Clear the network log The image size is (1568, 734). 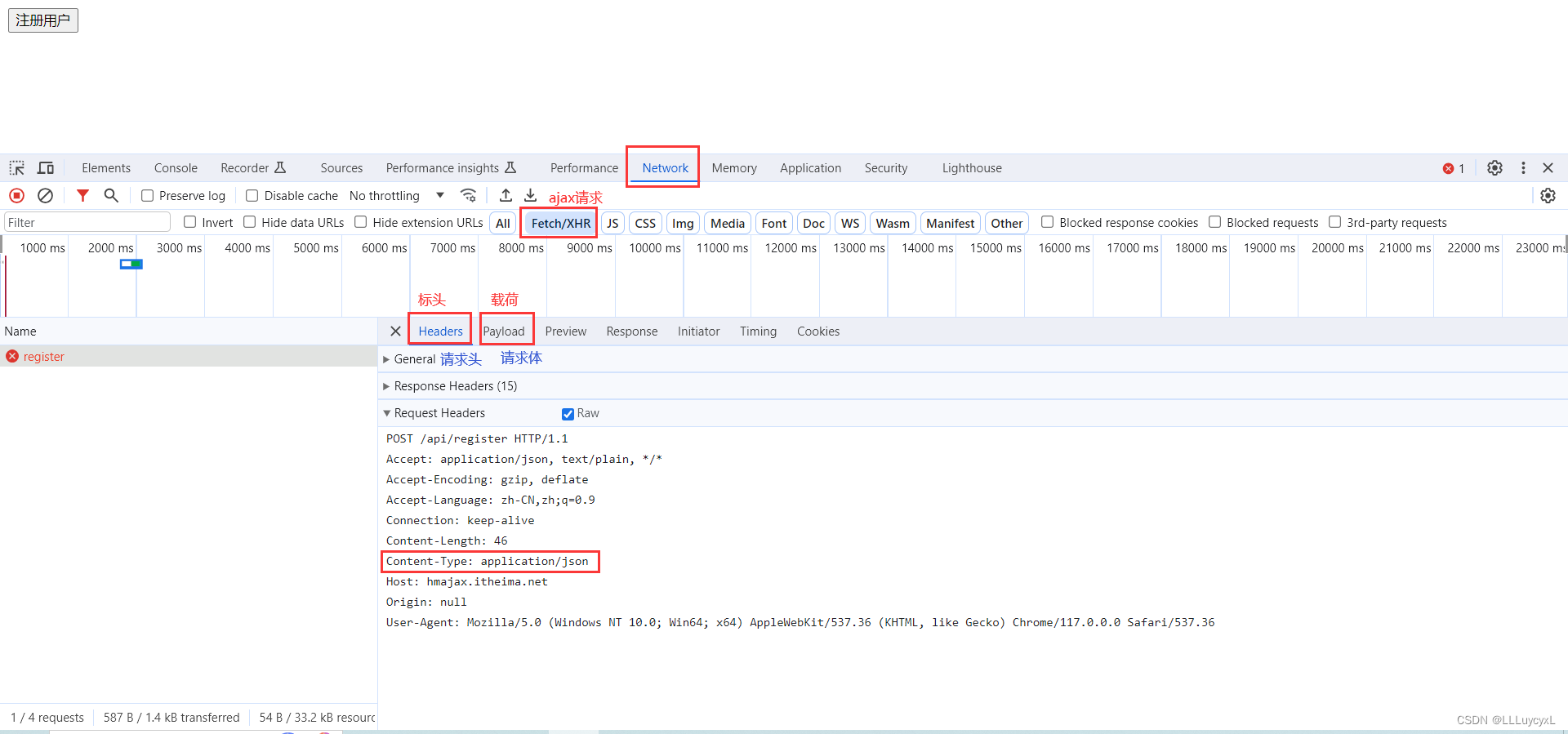click(x=46, y=196)
